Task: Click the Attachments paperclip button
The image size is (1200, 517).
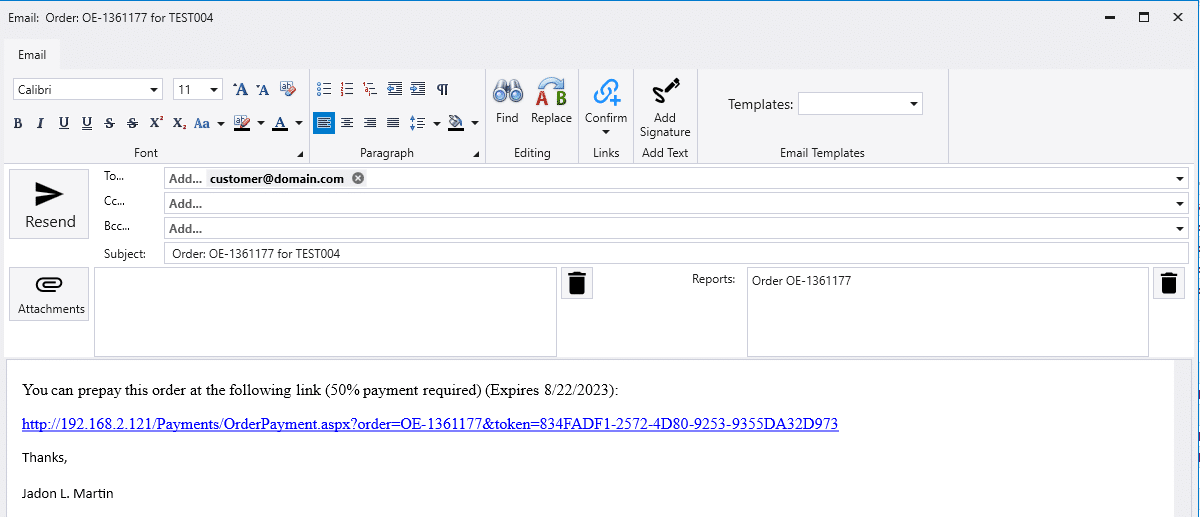Action: click(x=50, y=294)
